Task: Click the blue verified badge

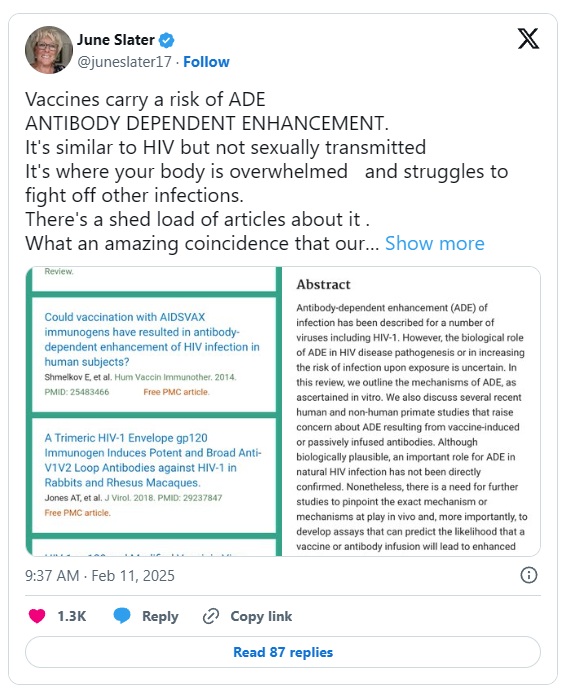Action: pyautogui.click(x=166, y=40)
